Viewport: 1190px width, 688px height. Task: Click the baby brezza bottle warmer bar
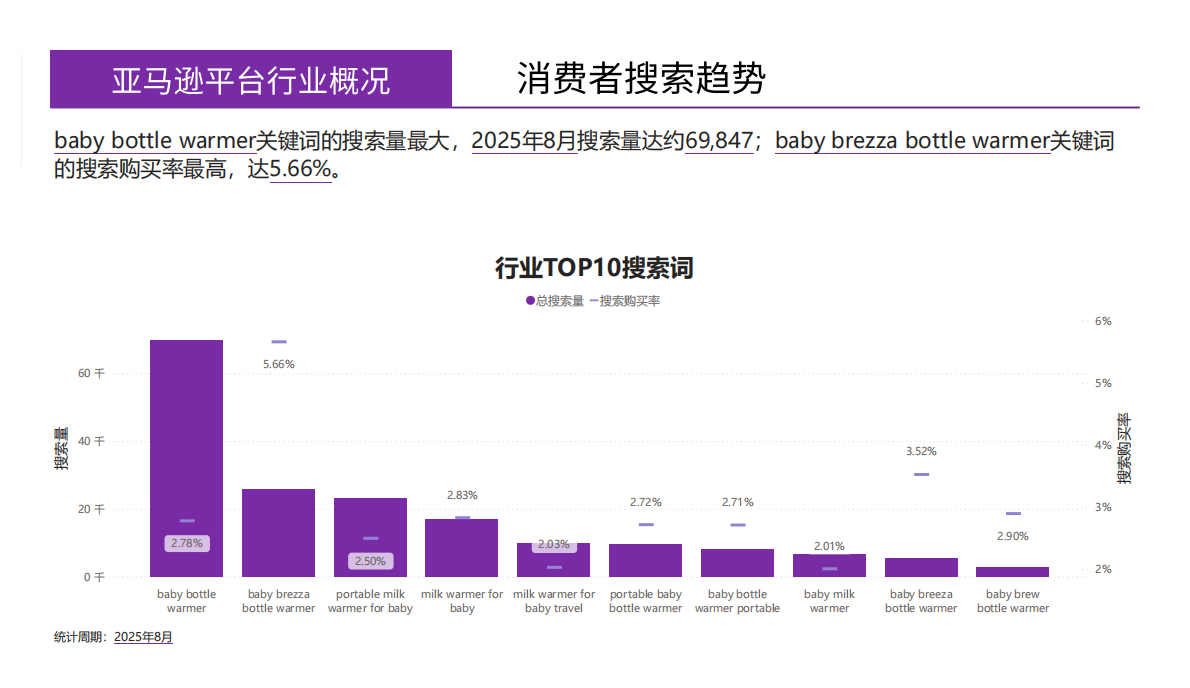click(x=278, y=533)
